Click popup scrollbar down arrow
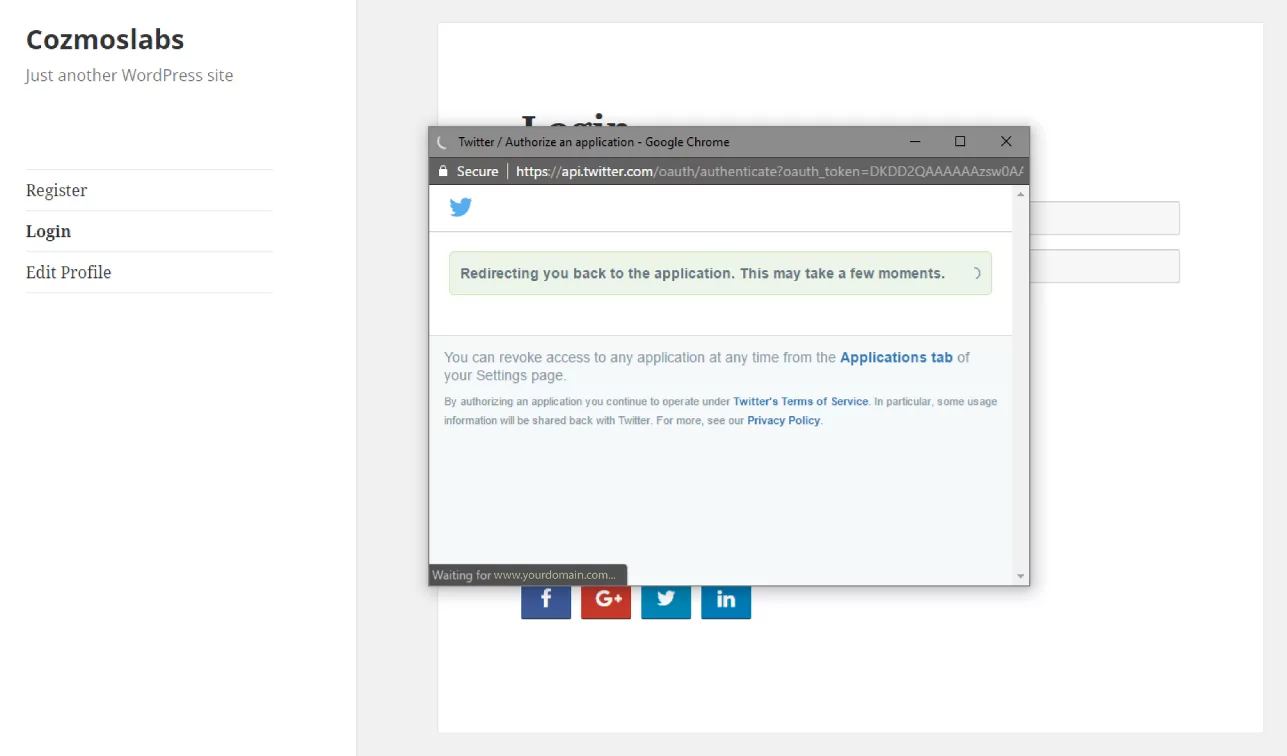The height and width of the screenshot is (756, 1287). (x=1020, y=576)
